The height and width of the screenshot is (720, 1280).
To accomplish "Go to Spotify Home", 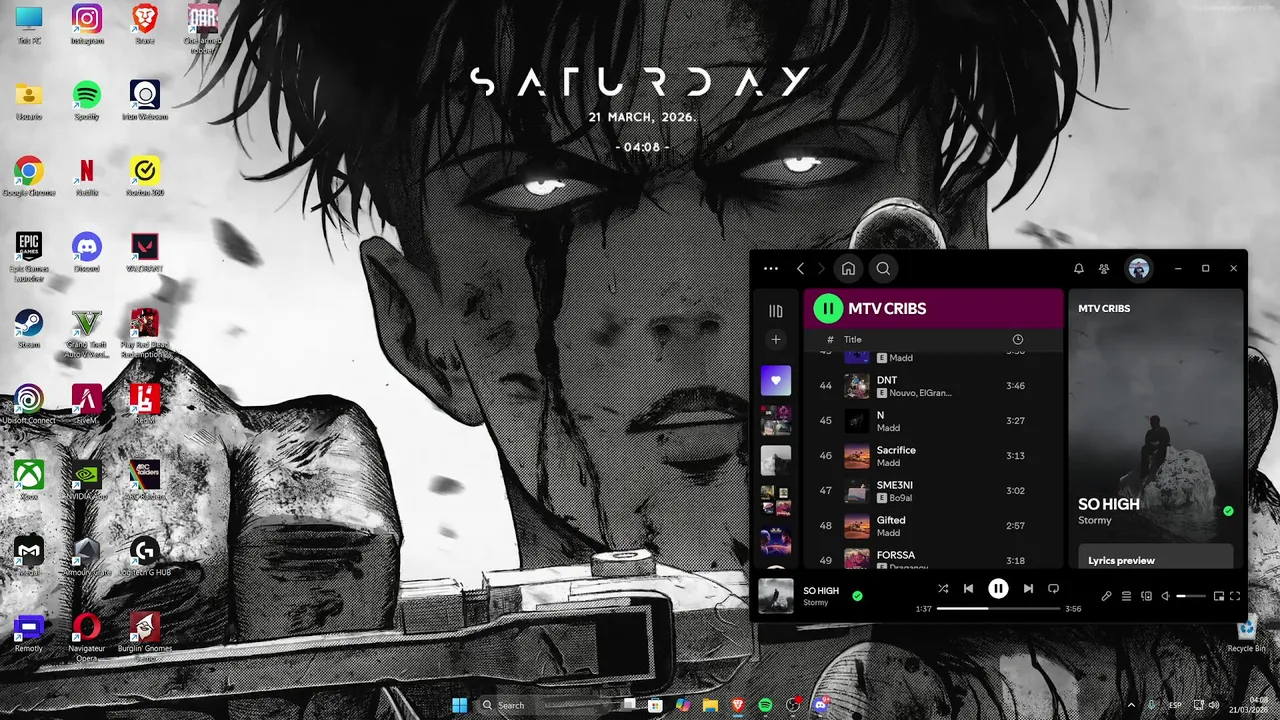I will pyautogui.click(x=848, y=268).
